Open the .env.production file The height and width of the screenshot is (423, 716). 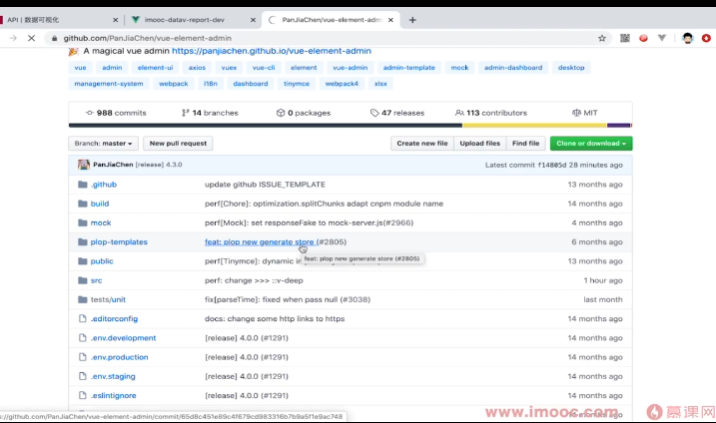click(119, 357)
